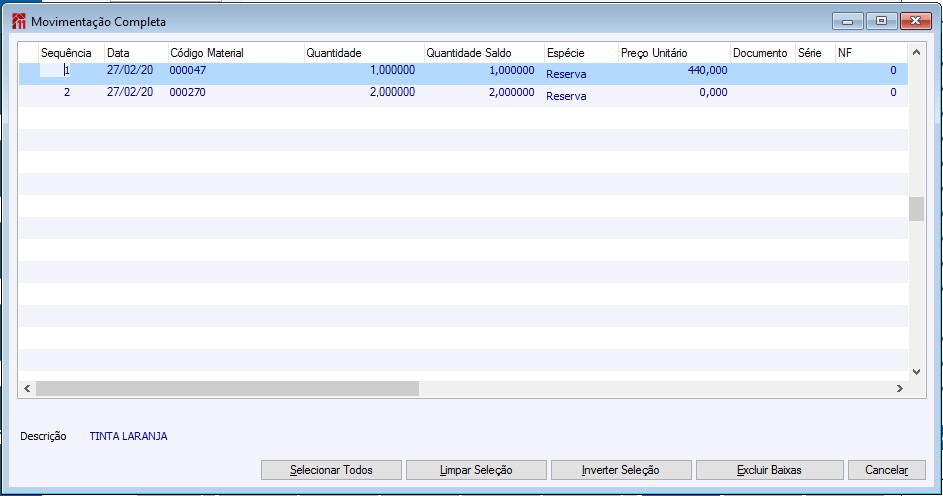This screenshot has width=943, height=496.
Task: Click the vertical scrollbar up arrow
Action: coord(916,52)
